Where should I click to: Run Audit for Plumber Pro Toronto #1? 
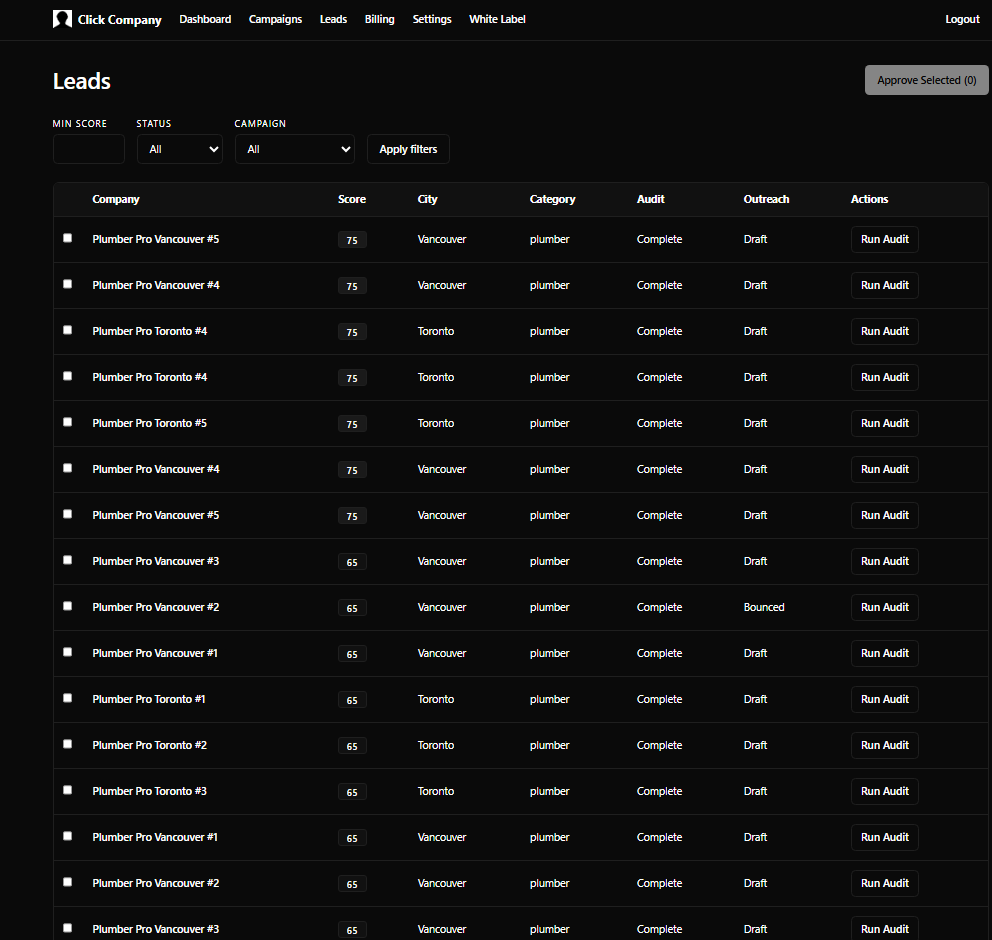tap(884, 699)
